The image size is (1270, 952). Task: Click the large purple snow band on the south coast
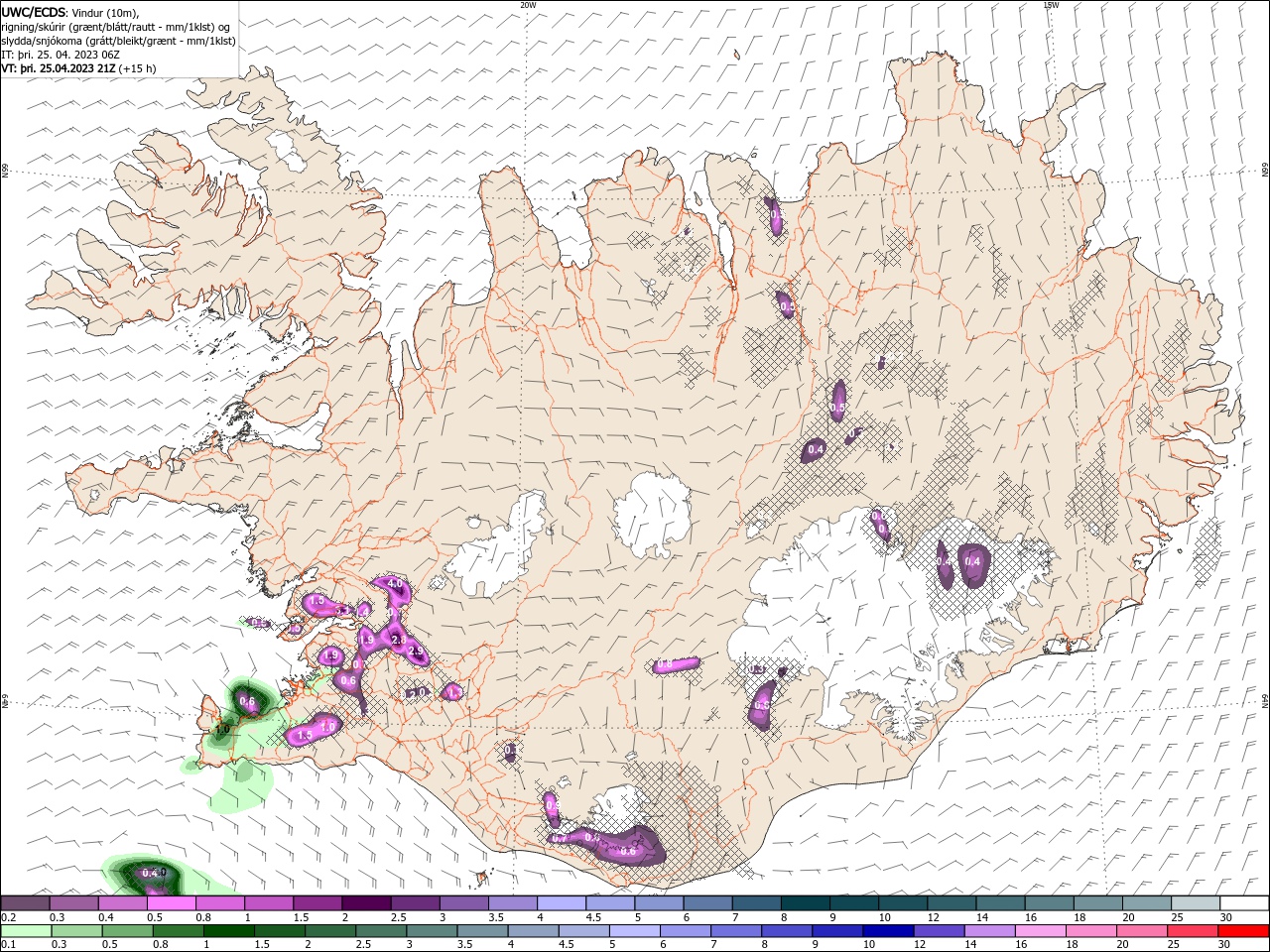607,844
